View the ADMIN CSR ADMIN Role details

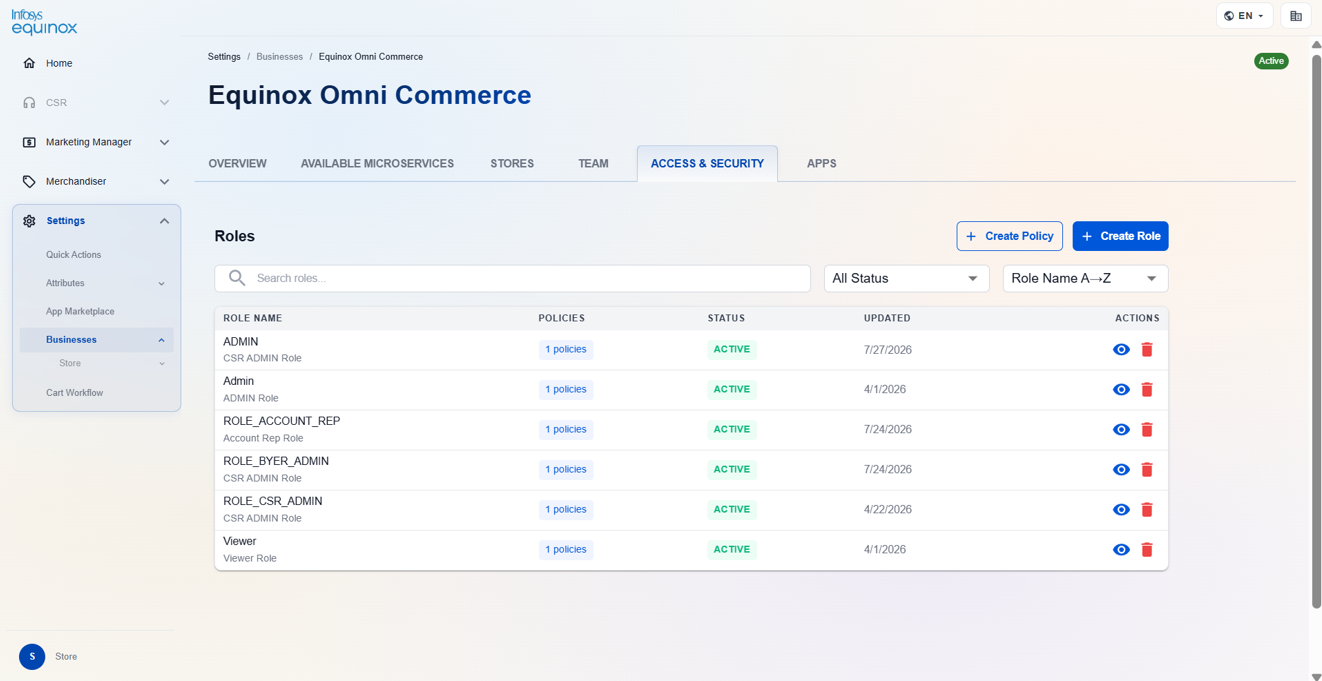1121,350
